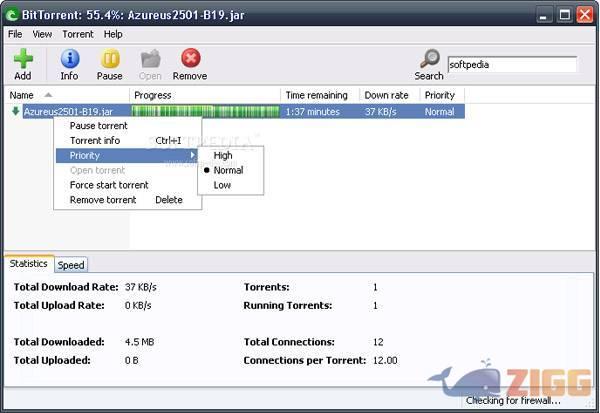Expand the Priority submenu arrow
600x413 pixels.
tap(192, 155)
